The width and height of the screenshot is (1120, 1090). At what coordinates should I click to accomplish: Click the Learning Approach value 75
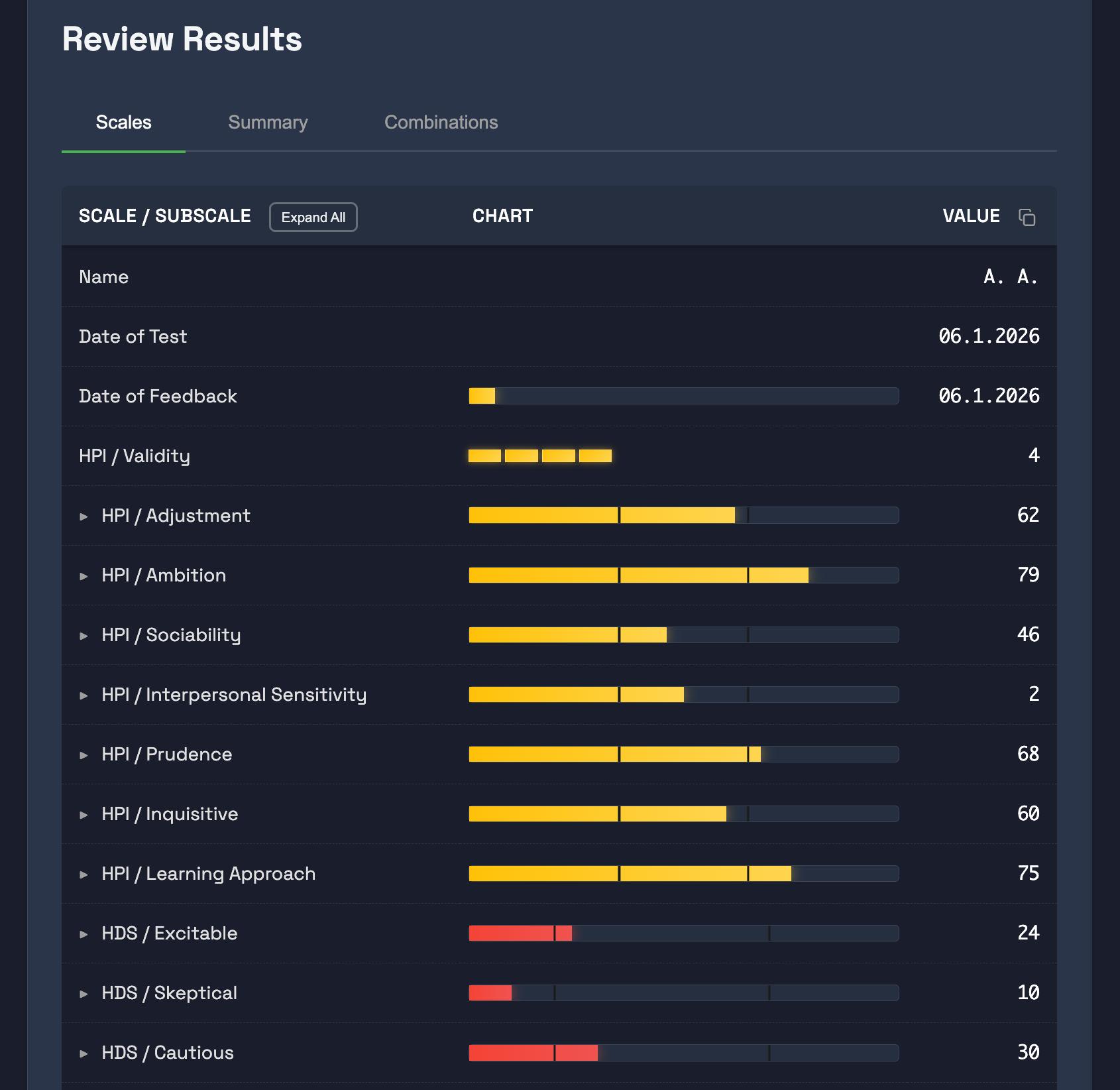coord(1028,873)
